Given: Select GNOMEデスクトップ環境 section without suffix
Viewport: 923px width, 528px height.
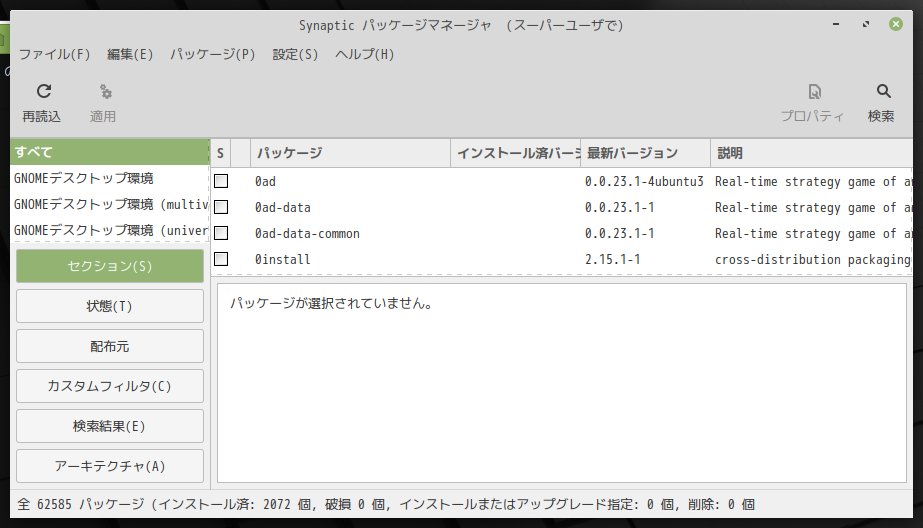Looking at the screenshot, I should [x=110, y=178].
